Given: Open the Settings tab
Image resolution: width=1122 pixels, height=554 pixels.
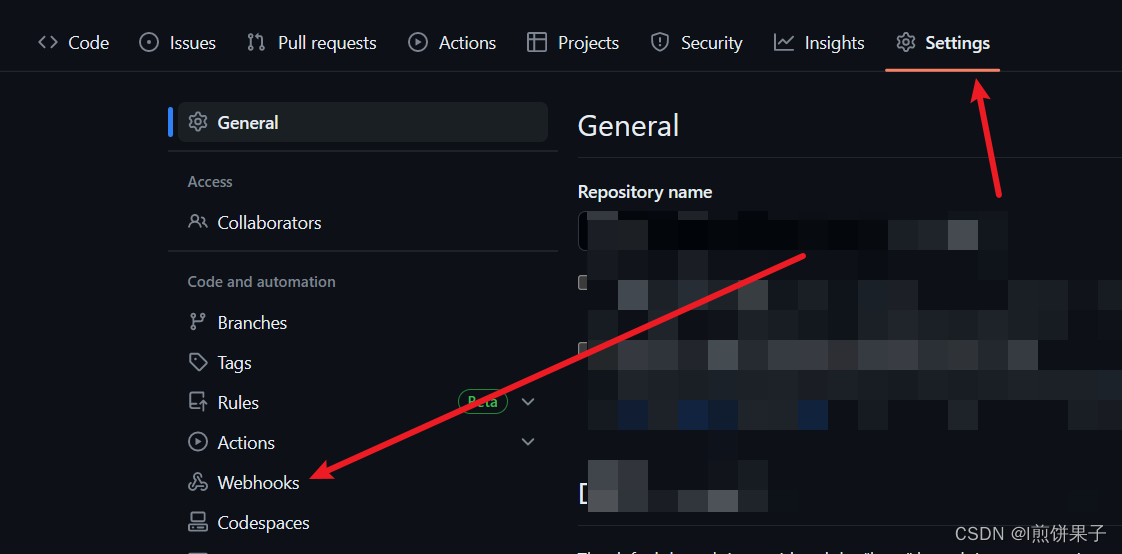Looking at the screenshot, I should [943, 43].
